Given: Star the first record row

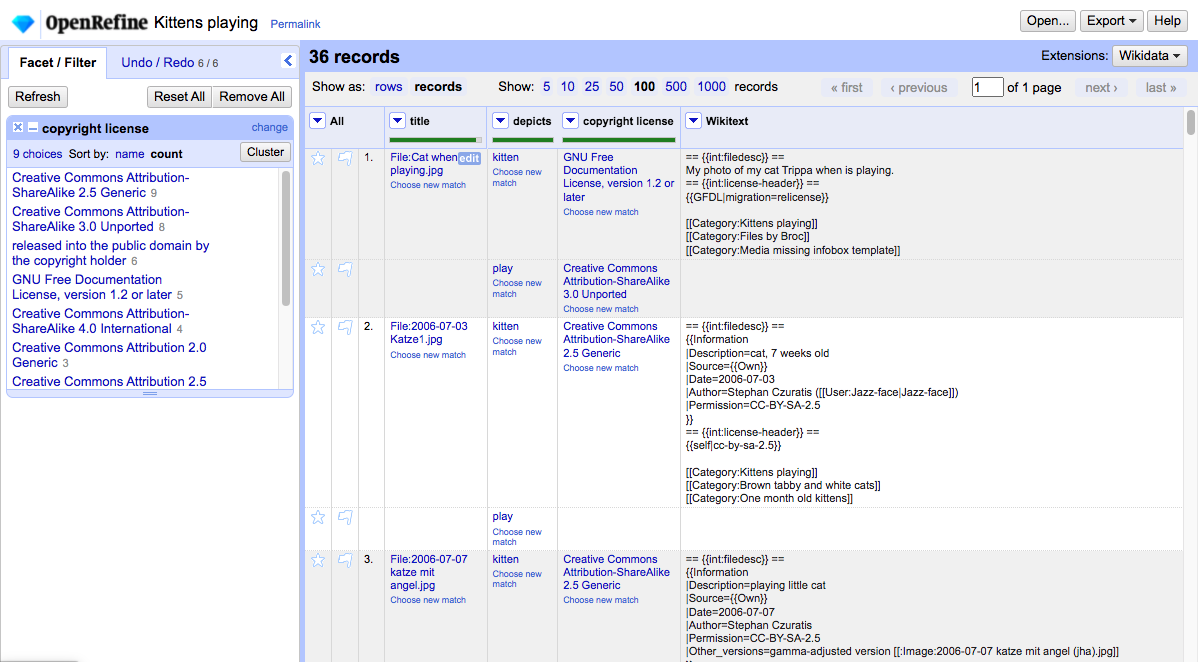Looking at the screenshot, I should [x=317, y=157].
